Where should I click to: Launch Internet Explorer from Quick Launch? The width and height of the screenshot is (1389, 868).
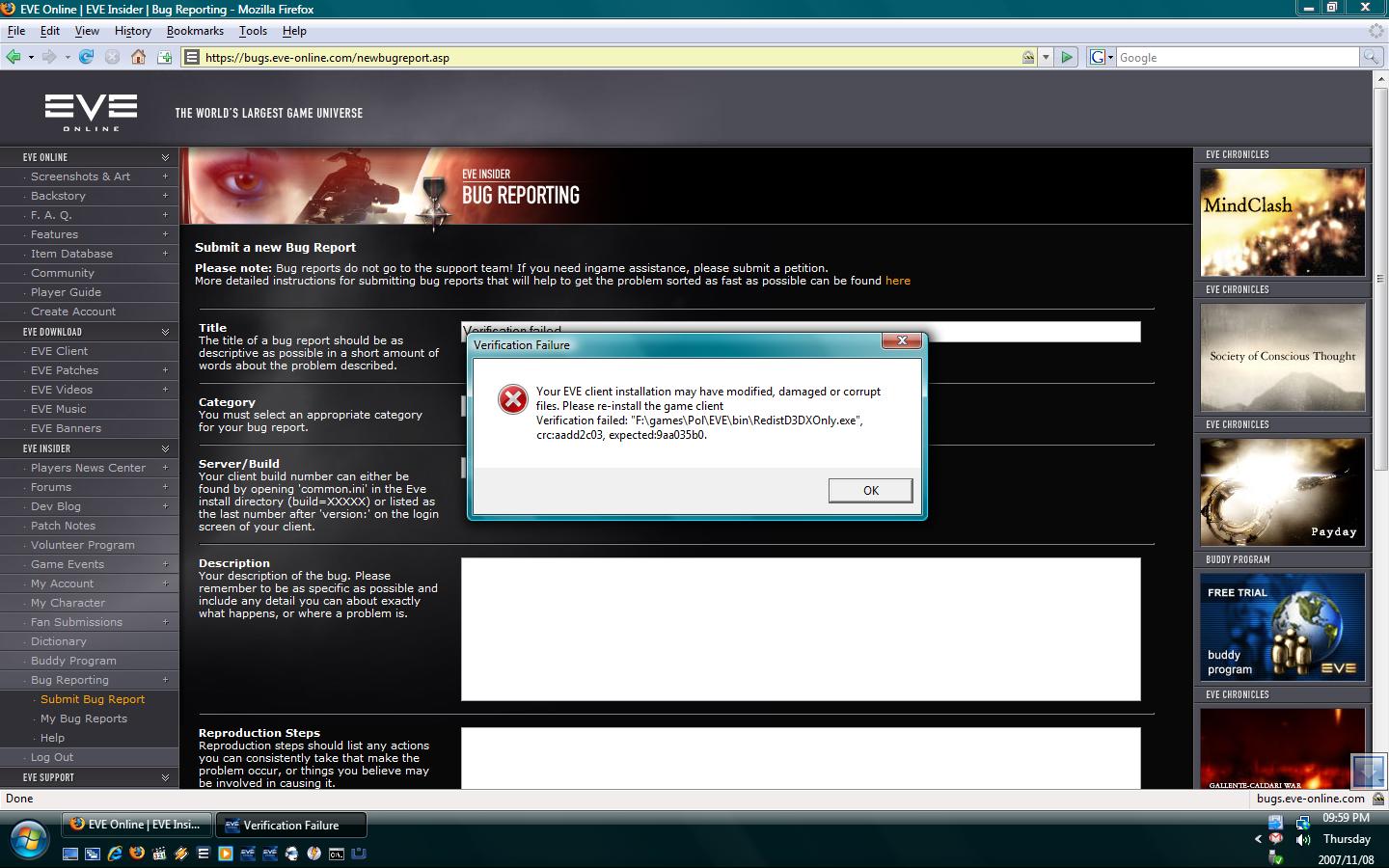[114, 854]
